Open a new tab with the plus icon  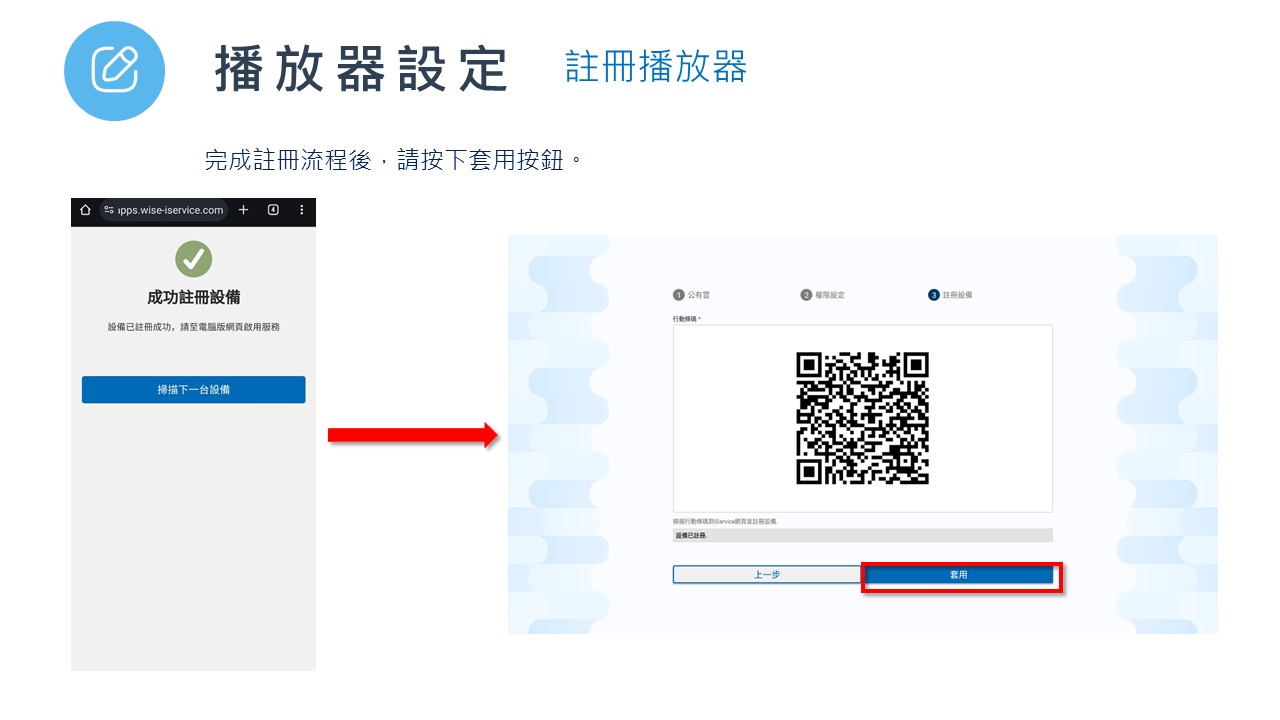tap(244, 212)
